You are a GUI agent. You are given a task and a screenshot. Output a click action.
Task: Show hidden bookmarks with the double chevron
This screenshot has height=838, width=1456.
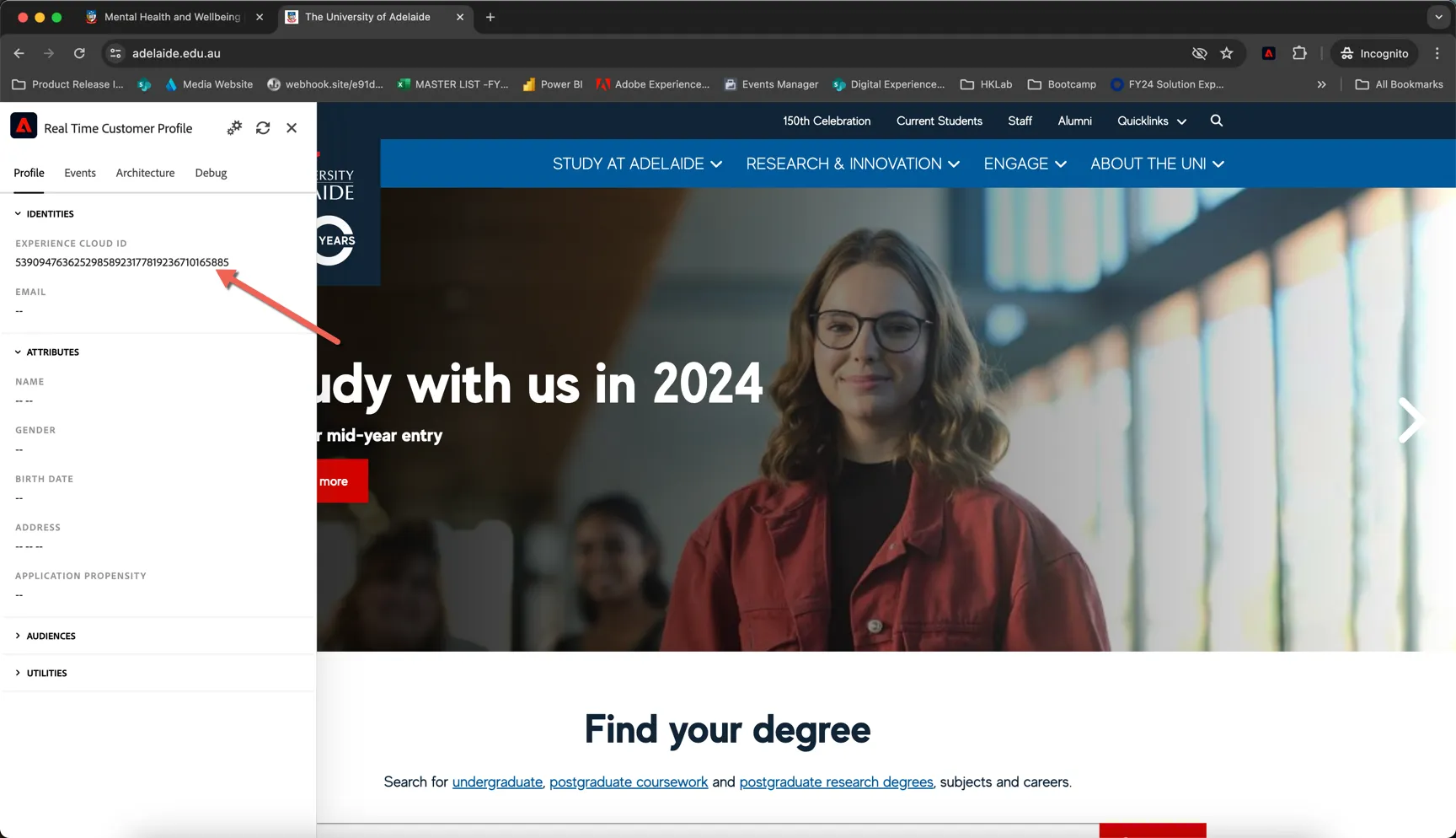coord(1321,84)
